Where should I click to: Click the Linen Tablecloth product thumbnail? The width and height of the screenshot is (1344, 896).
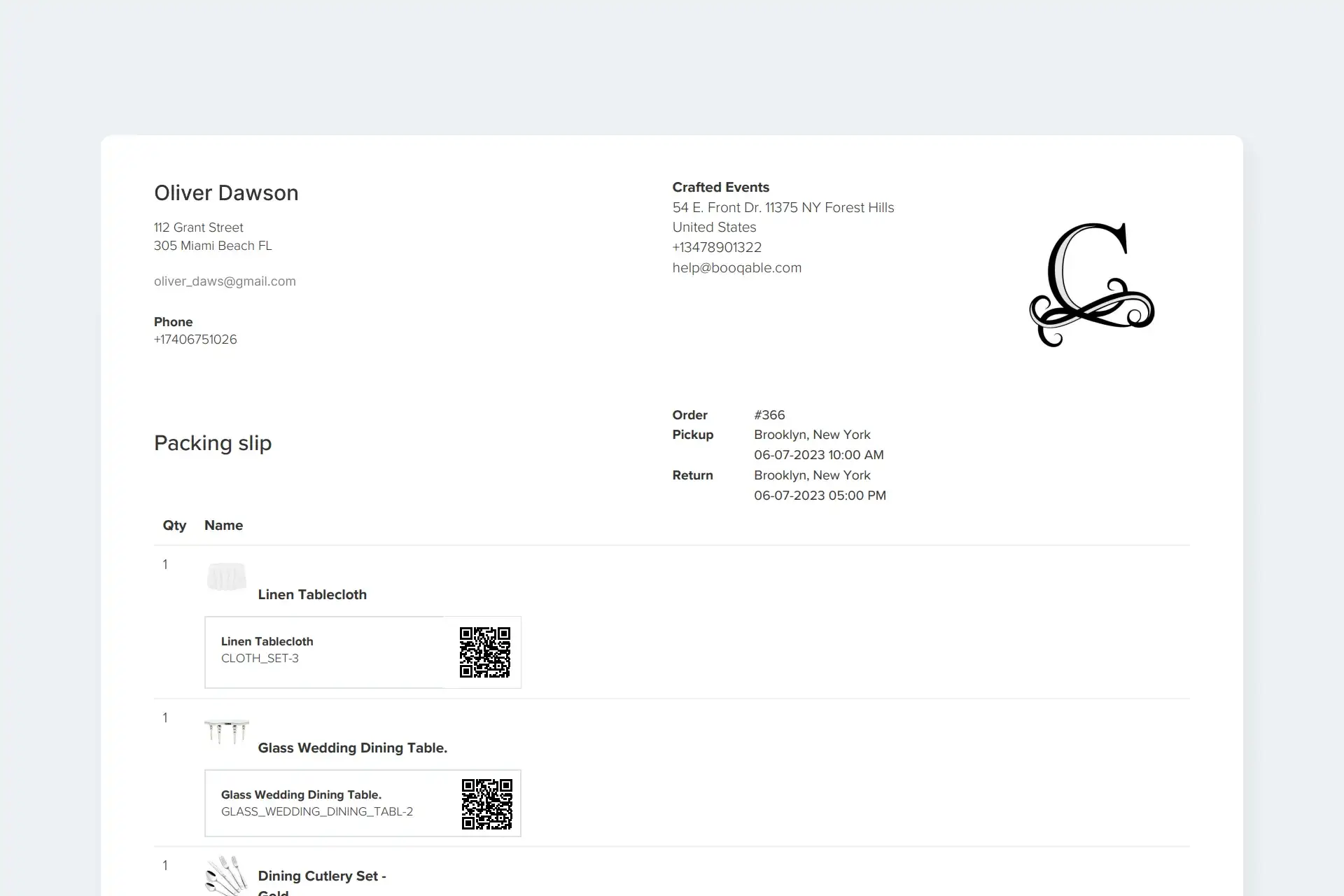tap(227, 578)
